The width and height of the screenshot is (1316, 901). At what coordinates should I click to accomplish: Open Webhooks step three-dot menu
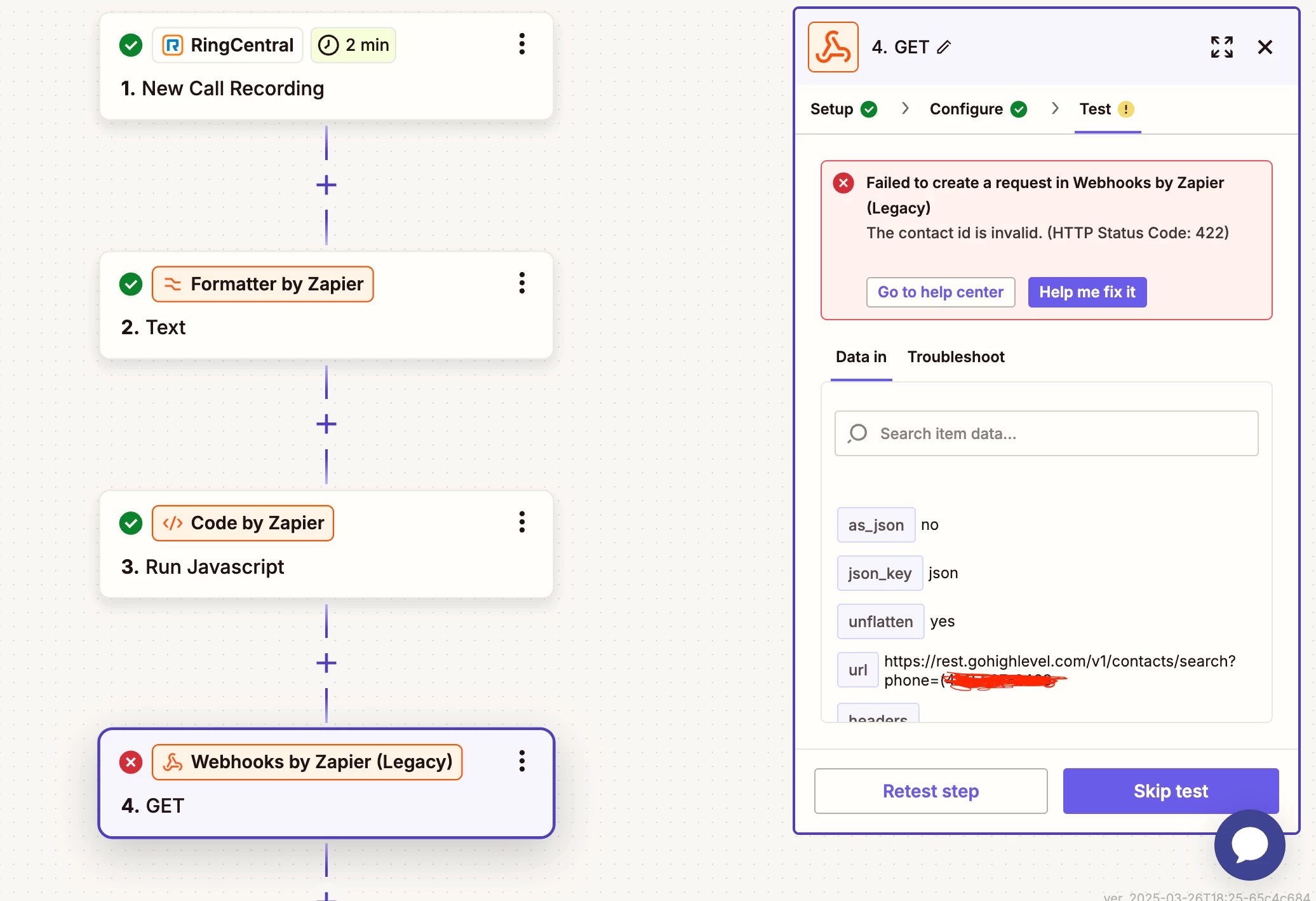tap(521, 761)
